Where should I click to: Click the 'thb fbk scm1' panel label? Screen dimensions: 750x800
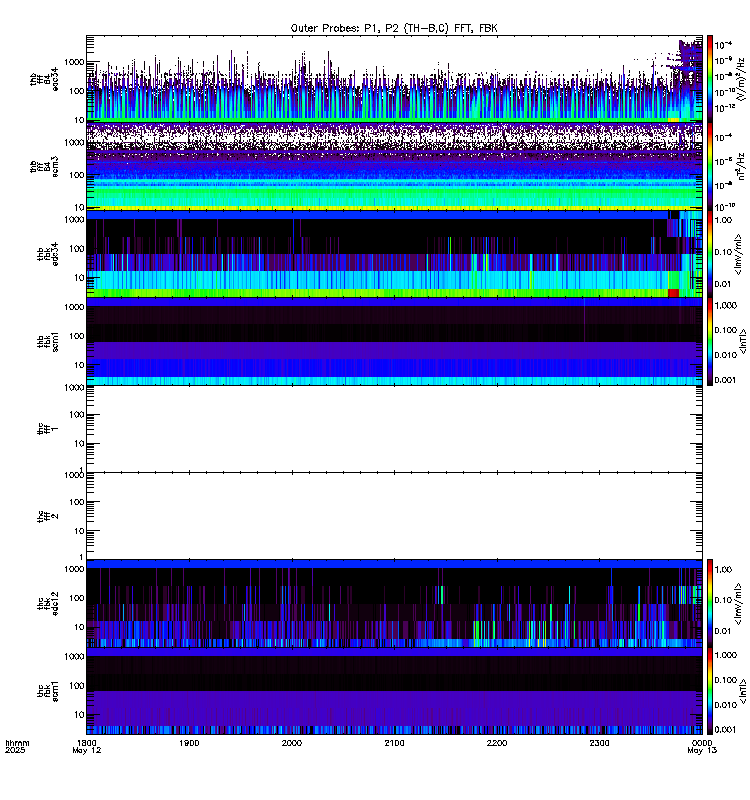pyautogui.click(x=47, y=341)
